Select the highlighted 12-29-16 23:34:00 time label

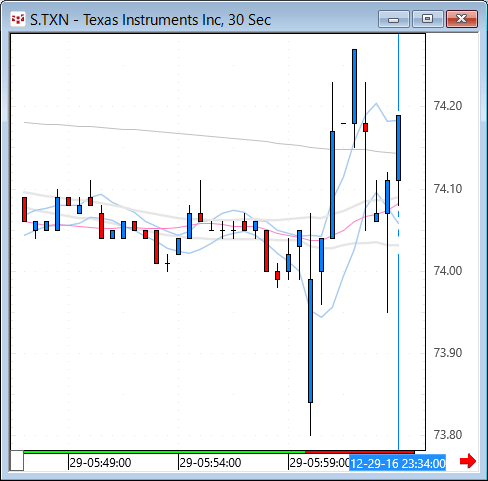(398, 463)
